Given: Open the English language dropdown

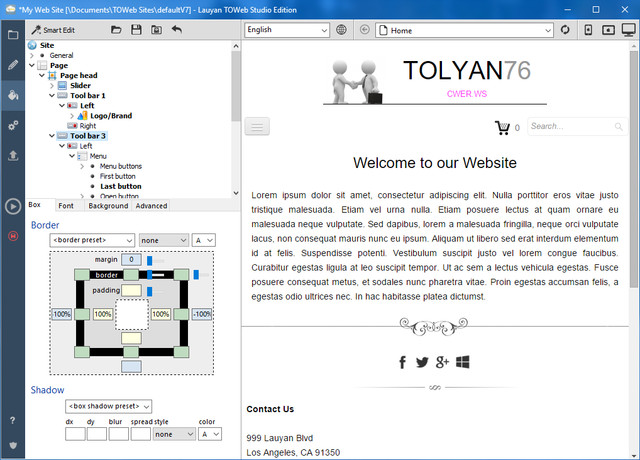Looking at the screenshot, I should pyautogui.click(x=287, y=30).
